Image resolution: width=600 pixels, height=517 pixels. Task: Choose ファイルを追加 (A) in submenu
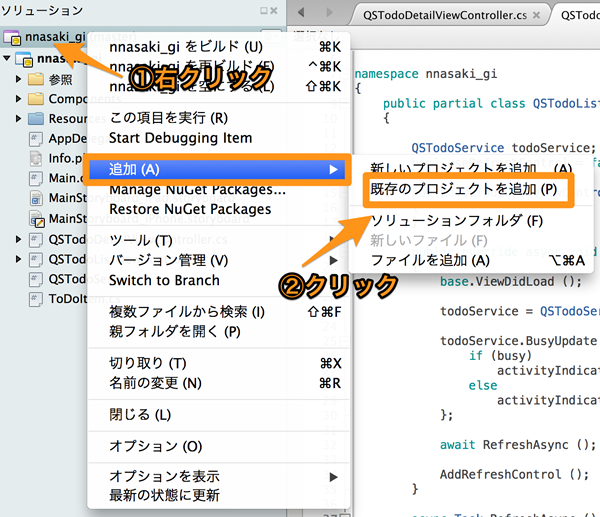pos(471,261)
